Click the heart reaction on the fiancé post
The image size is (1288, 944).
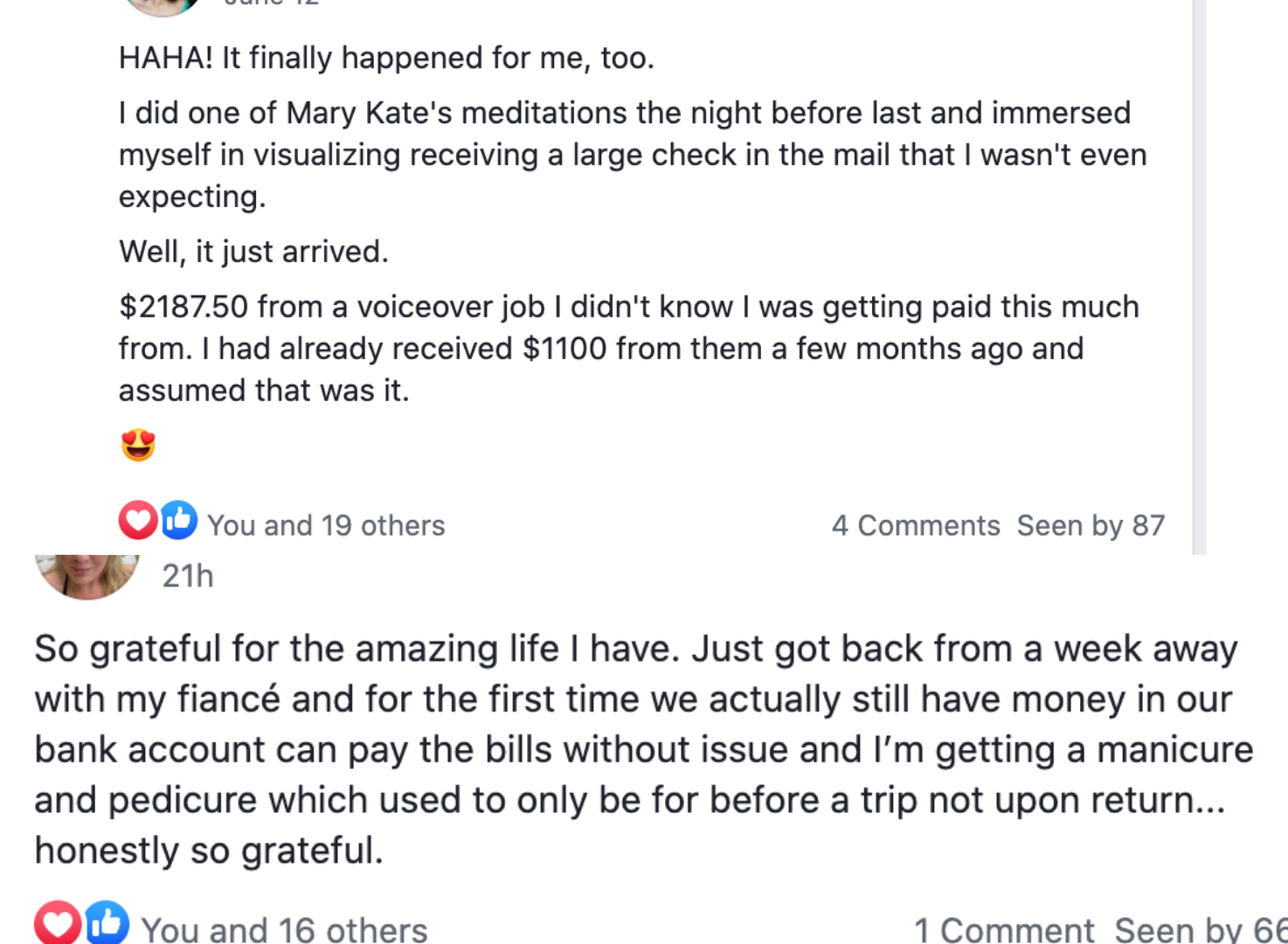(x=58, y=923)
